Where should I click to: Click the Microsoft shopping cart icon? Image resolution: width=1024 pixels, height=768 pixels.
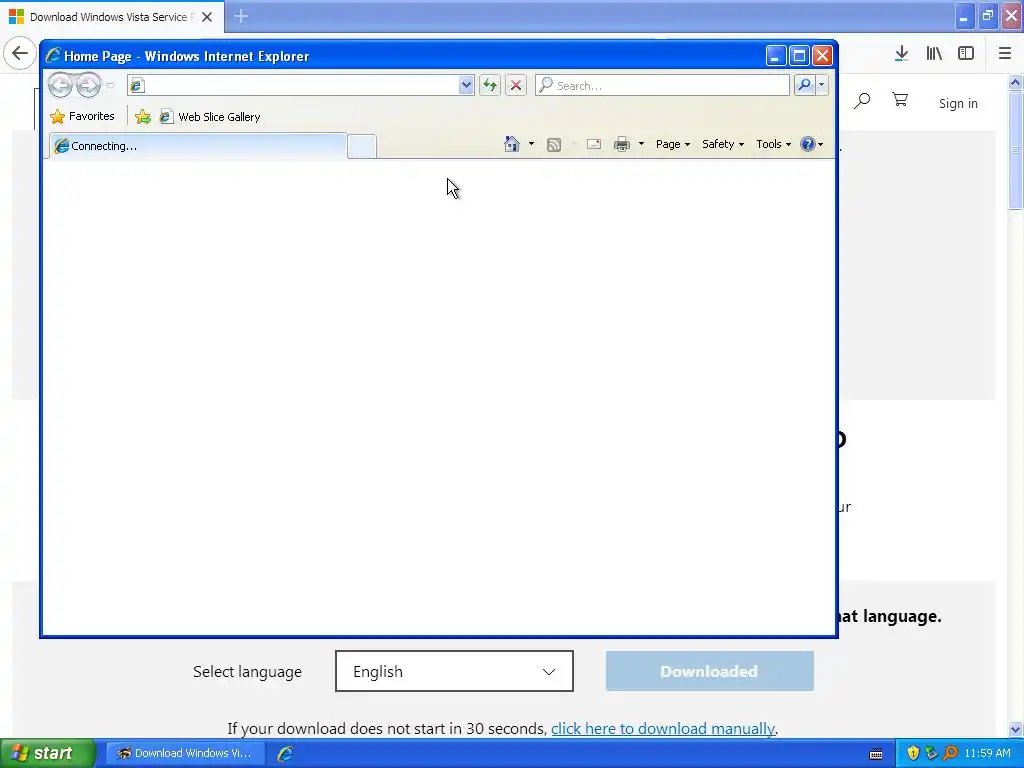900,100
